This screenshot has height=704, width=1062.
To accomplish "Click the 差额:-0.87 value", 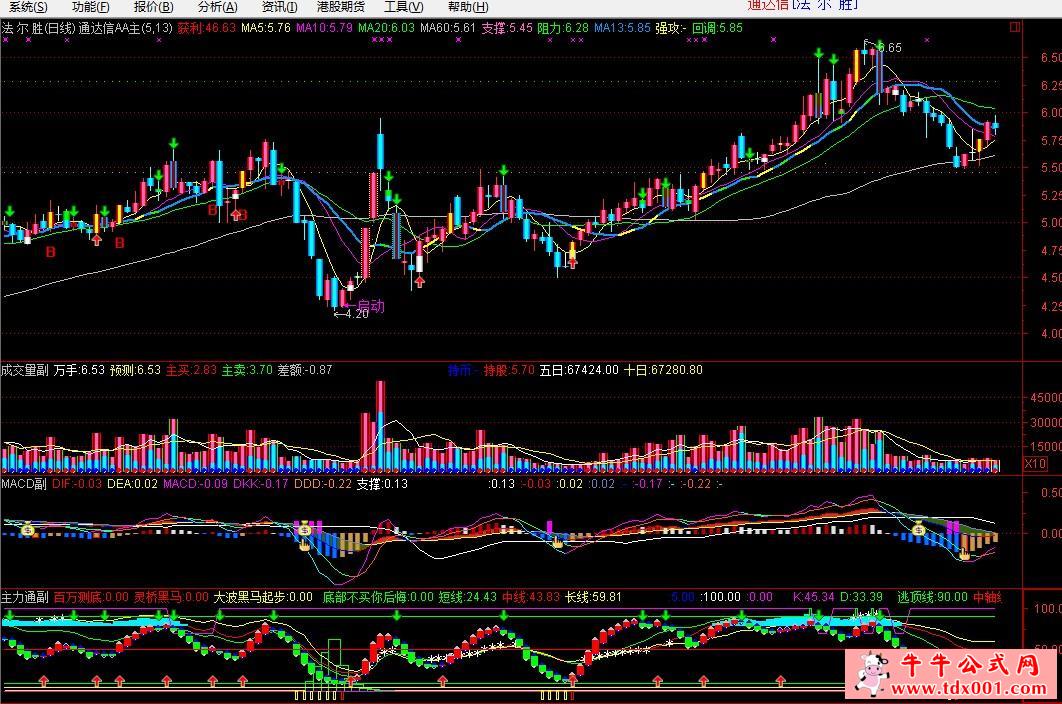I will [x=305, y=370].
